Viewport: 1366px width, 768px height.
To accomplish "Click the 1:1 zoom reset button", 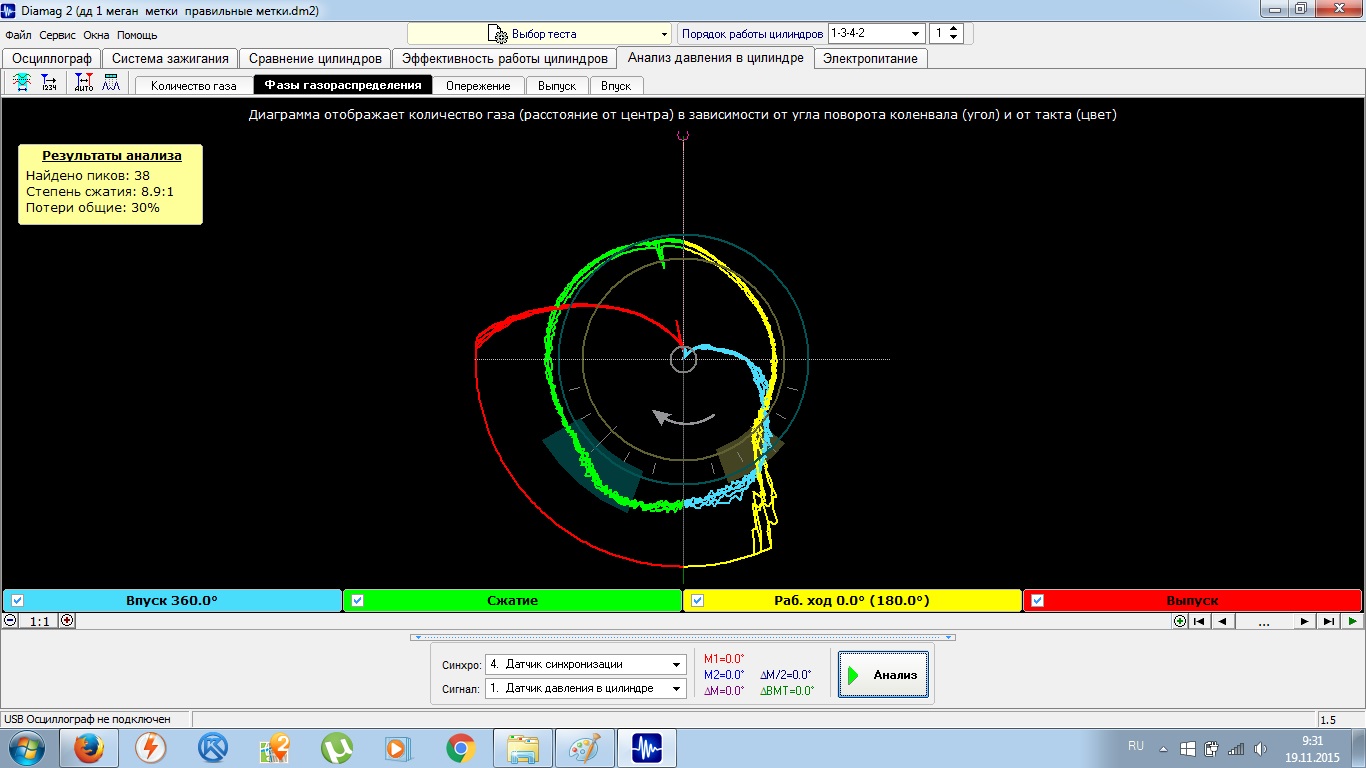I will pyautogui.click(x=39, y=620).
